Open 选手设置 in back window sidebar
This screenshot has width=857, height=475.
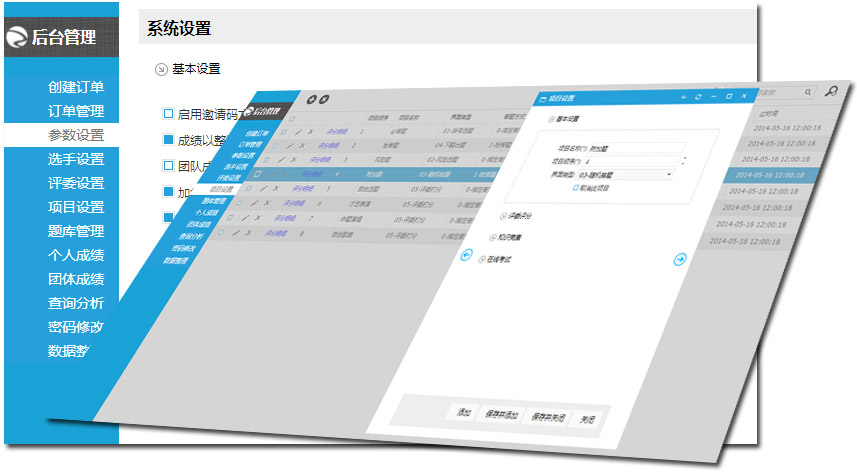point(75,159)
